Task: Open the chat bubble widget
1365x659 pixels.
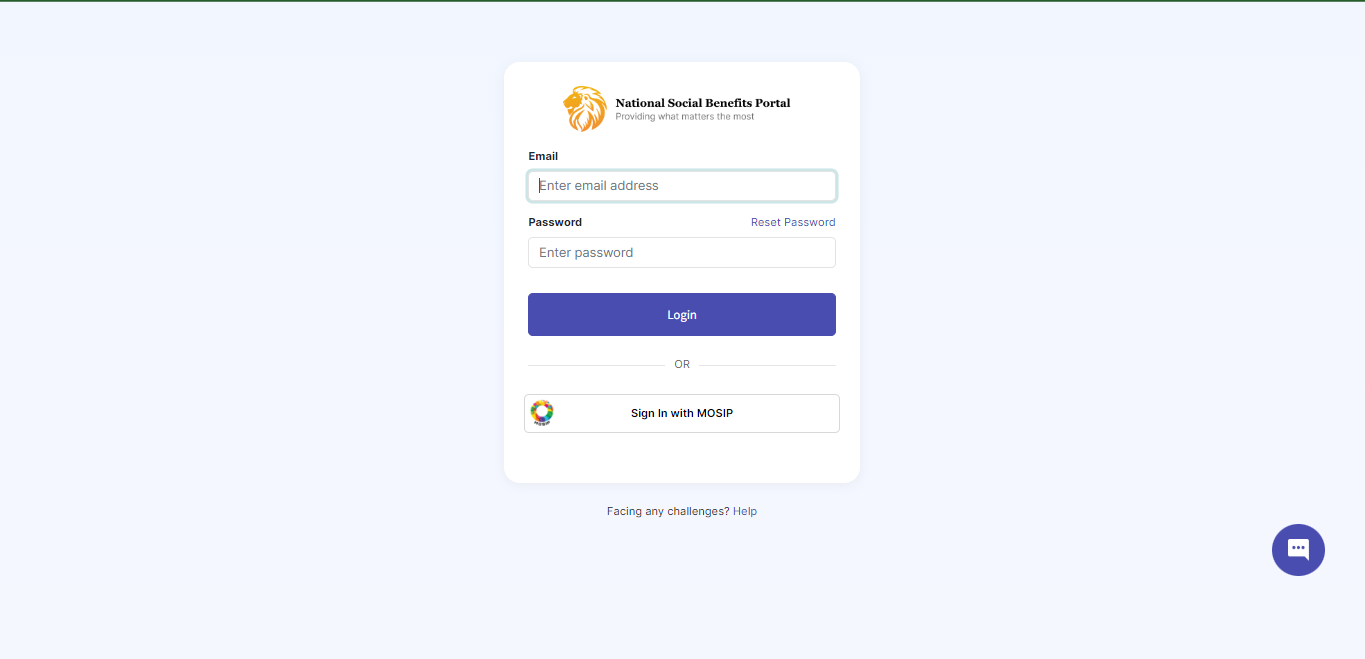Action: click(1298, 550)
